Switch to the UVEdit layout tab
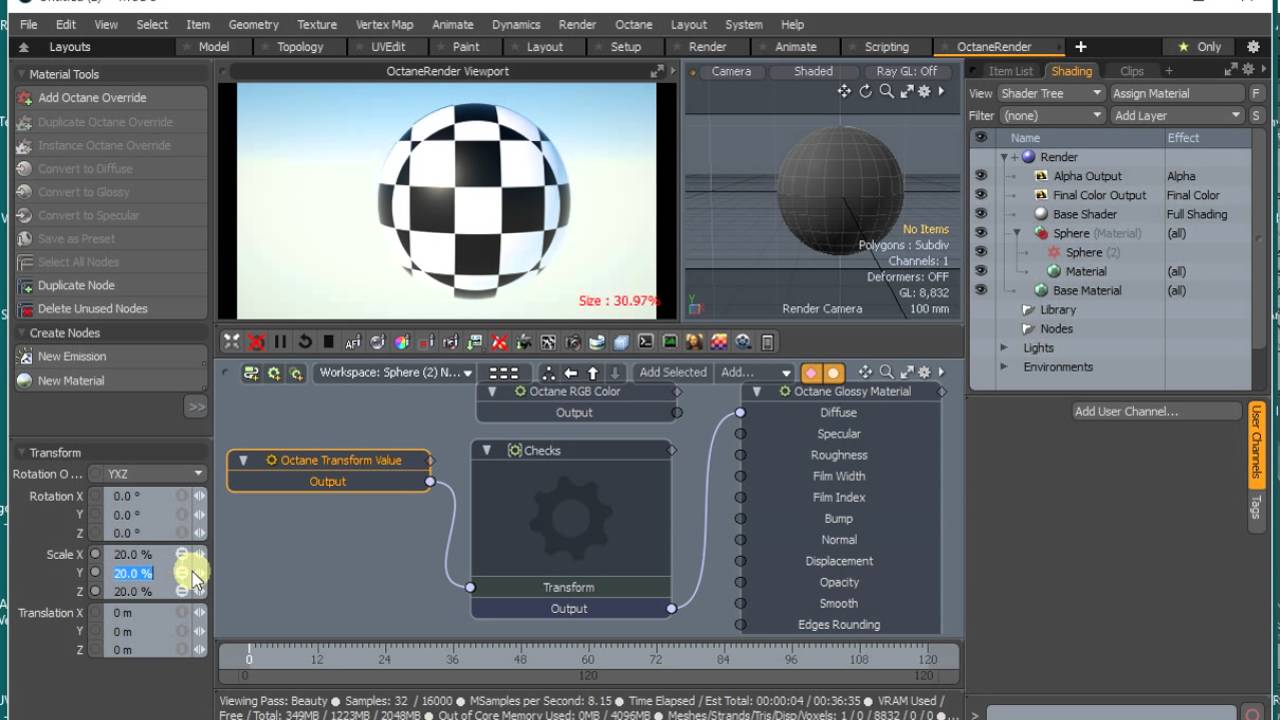The width and height of the screenshot is (1280, 720). tap(388, 47)
